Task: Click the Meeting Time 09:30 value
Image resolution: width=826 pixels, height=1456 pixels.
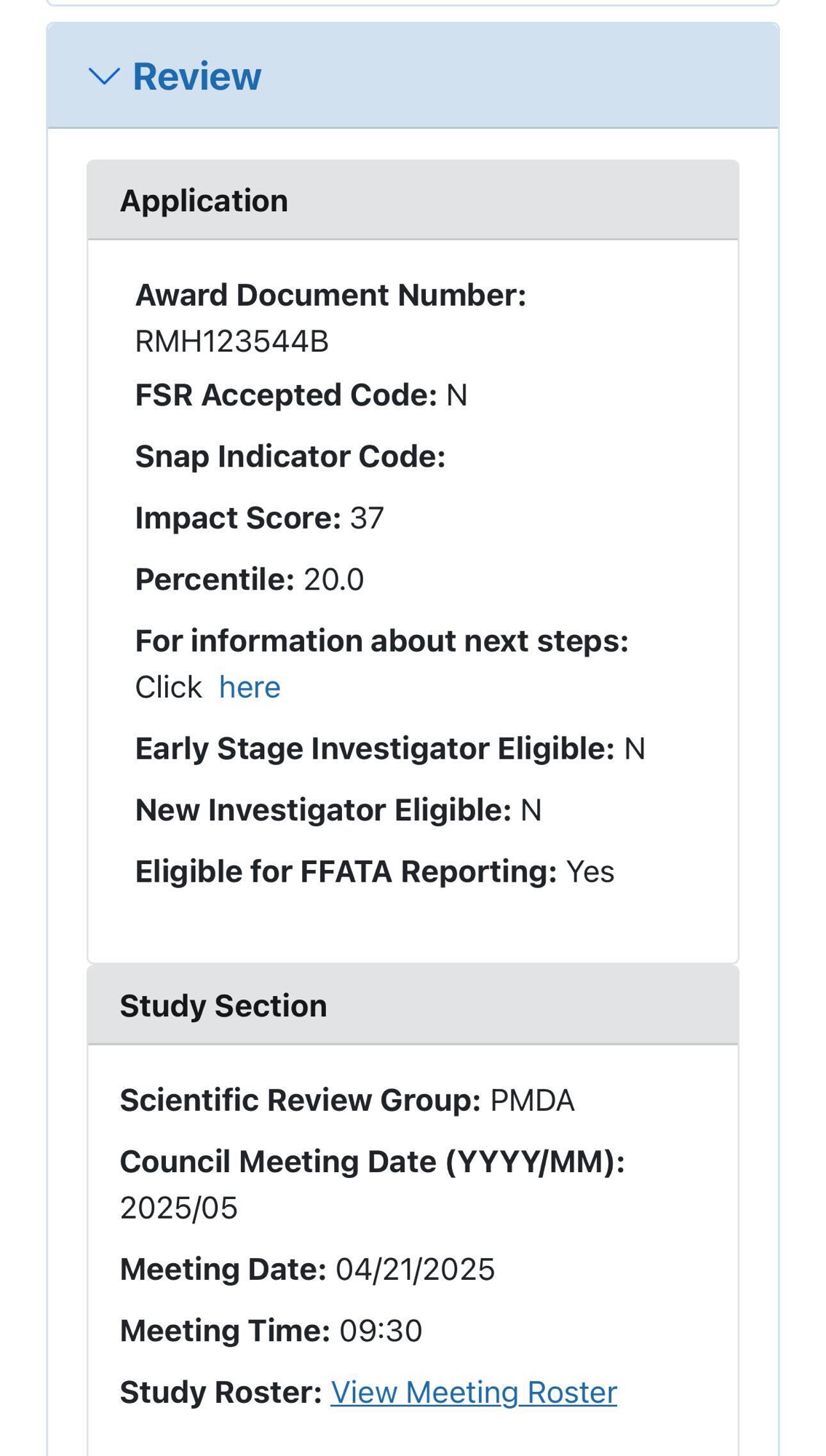Action: [381, 1332]
